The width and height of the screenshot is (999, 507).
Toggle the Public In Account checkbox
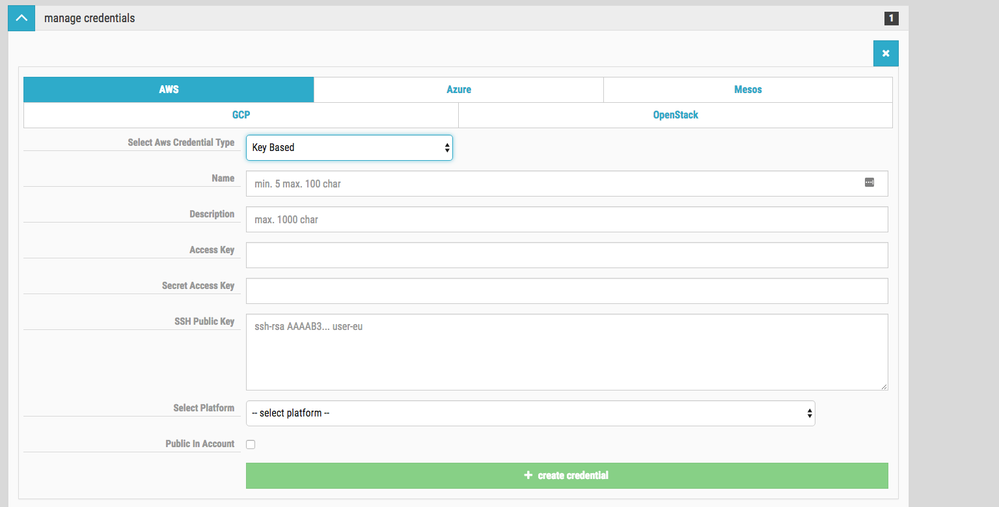point(250,445)
